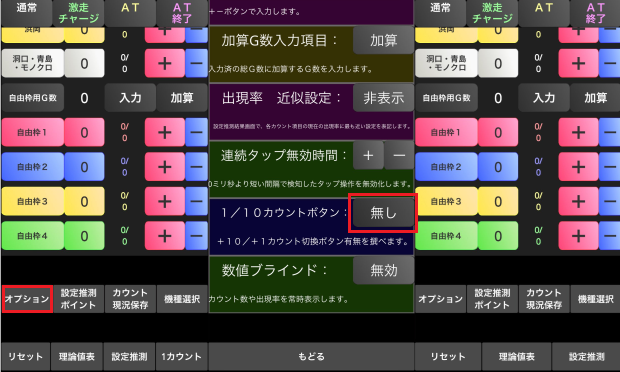
Task: Tap pink 自由枠1 label on right screen
Action: click(446, 132)
